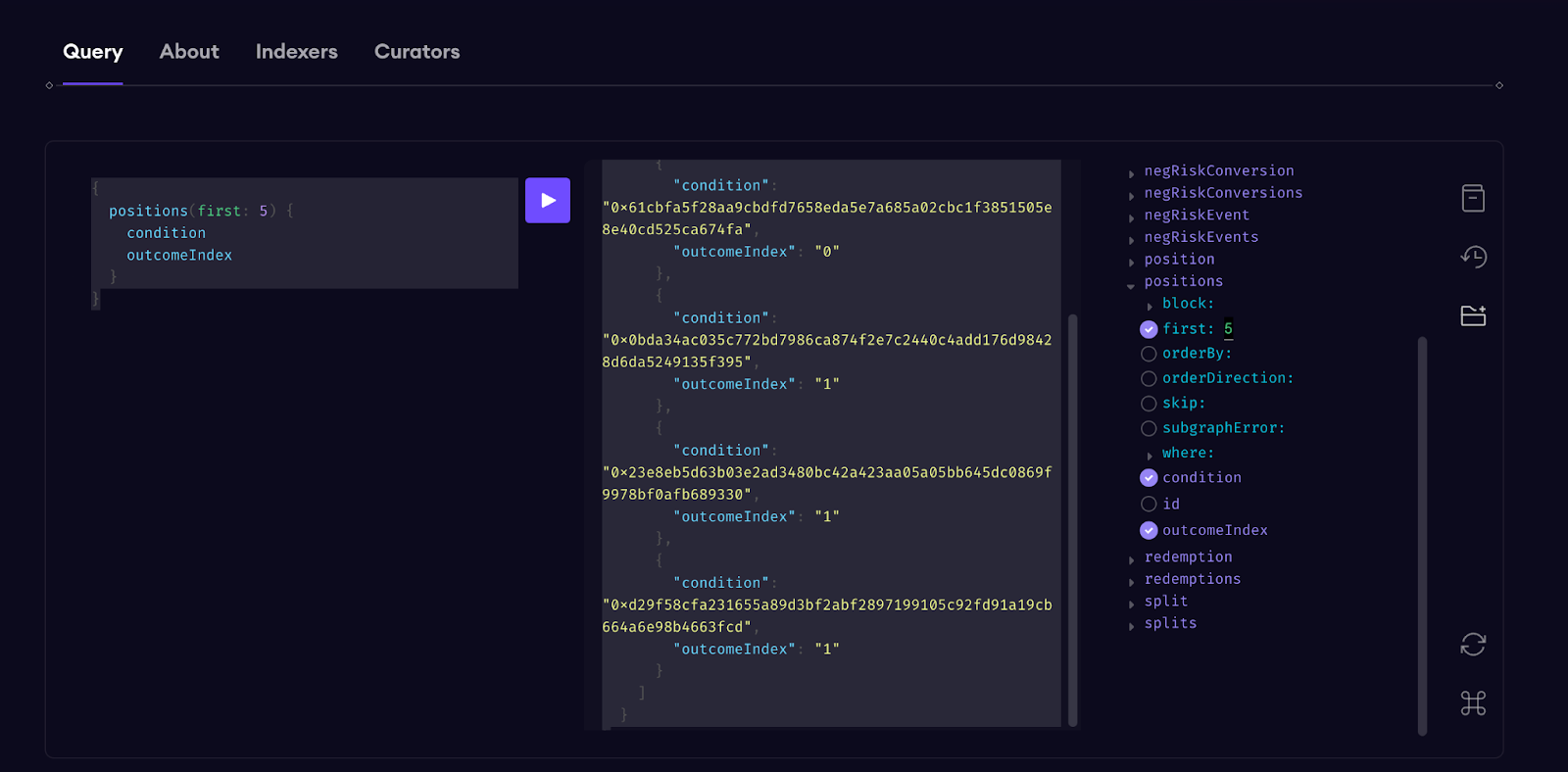This screenshot has height=772, width=1568.
Task: Run the query with the play button
Action: pyautogui.click(x=547, y=200)
